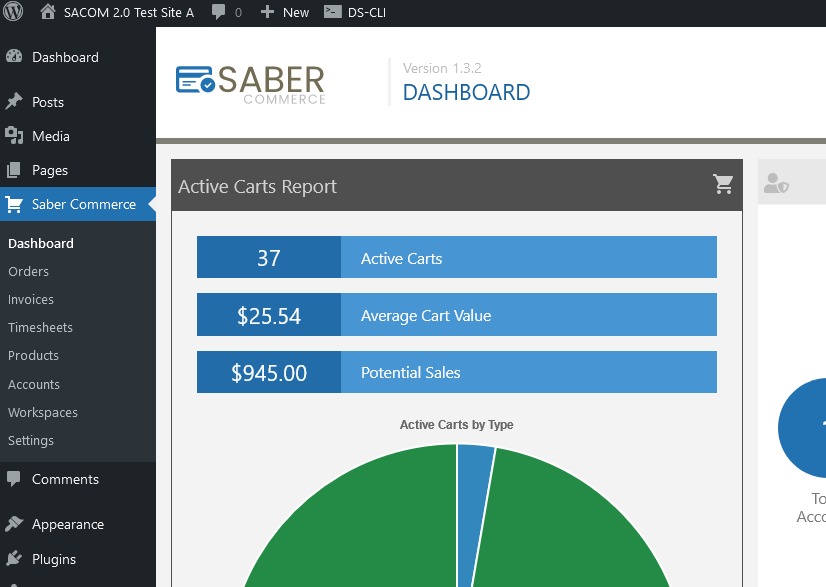Open the comments bubble in admin bar

click(x=218, y=12)
